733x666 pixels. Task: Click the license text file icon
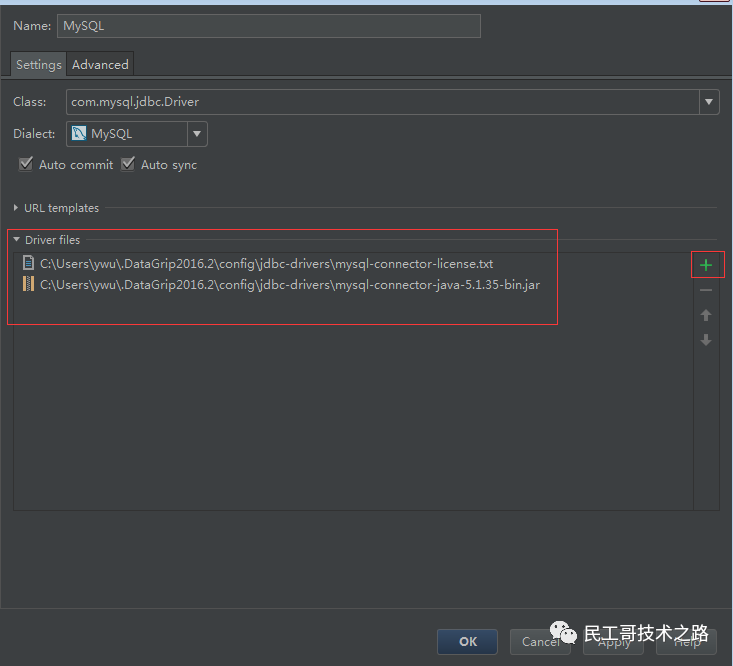click(x=29, y=263)
